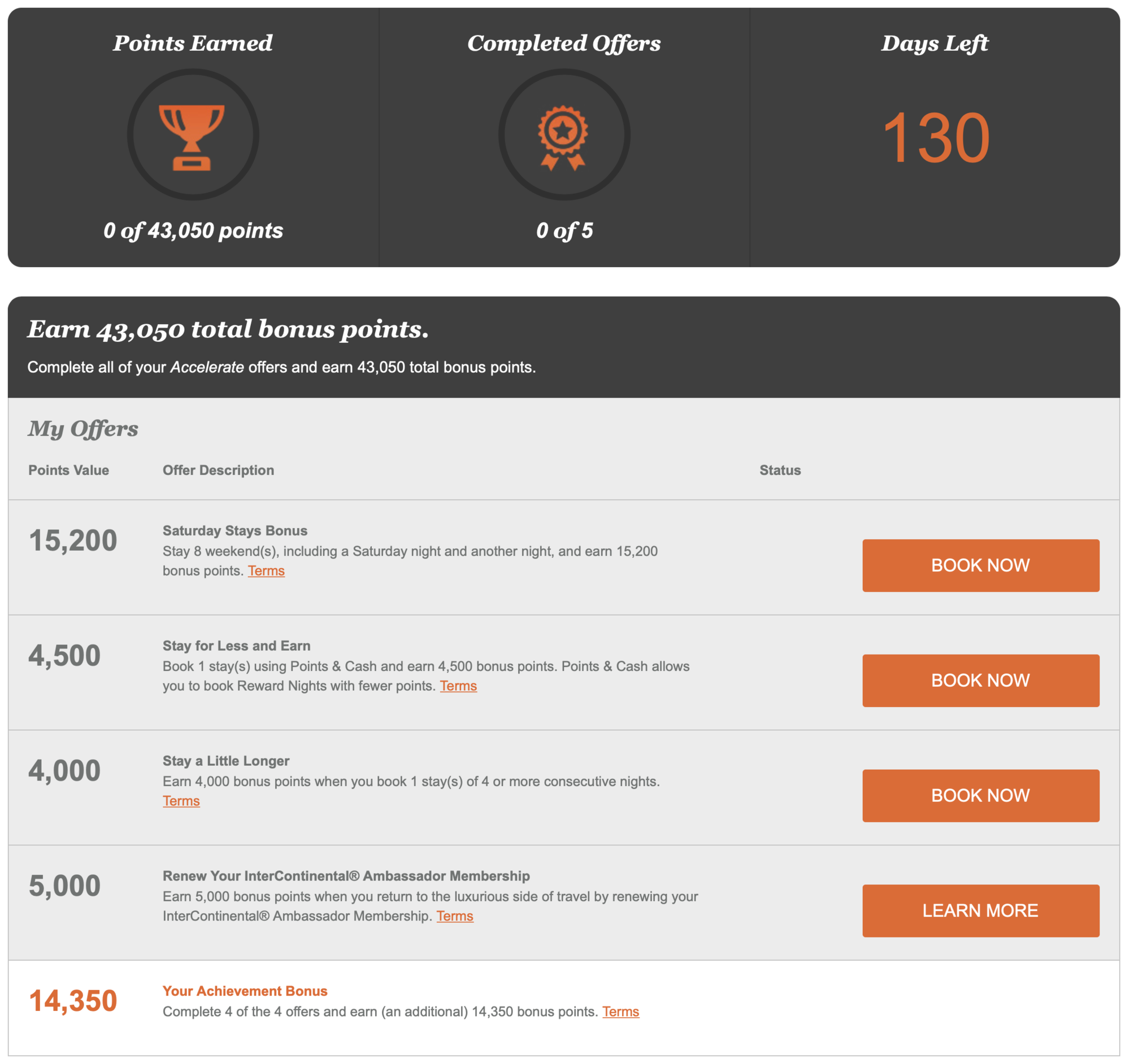Click the 130 days left counter
This screenshot has width=1130, height=1064.
pos(935,137)
